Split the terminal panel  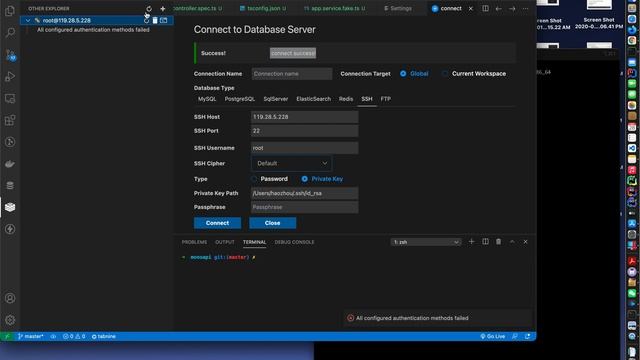485,242
